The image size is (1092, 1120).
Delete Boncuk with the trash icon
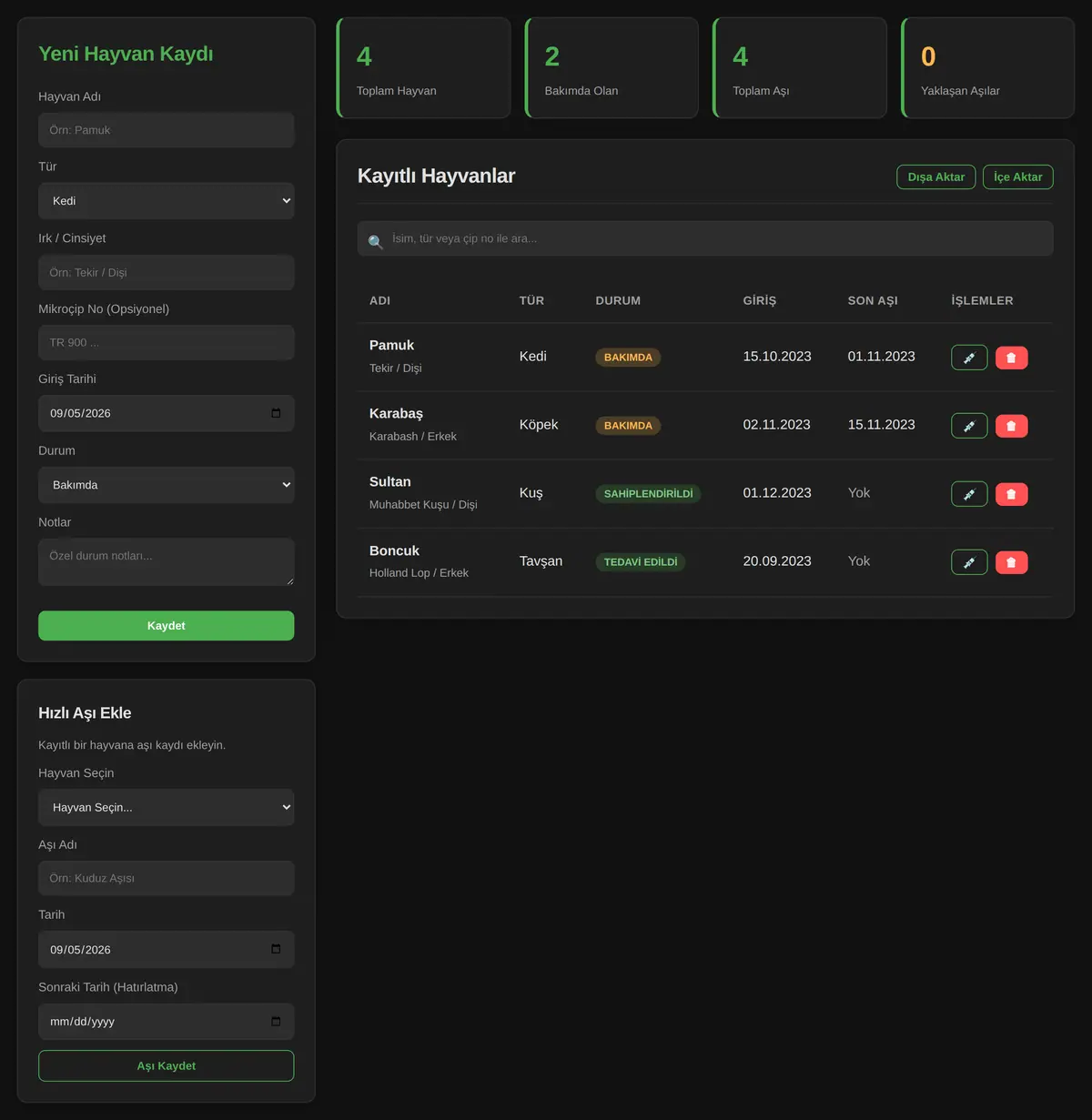tap(1011, 562)
